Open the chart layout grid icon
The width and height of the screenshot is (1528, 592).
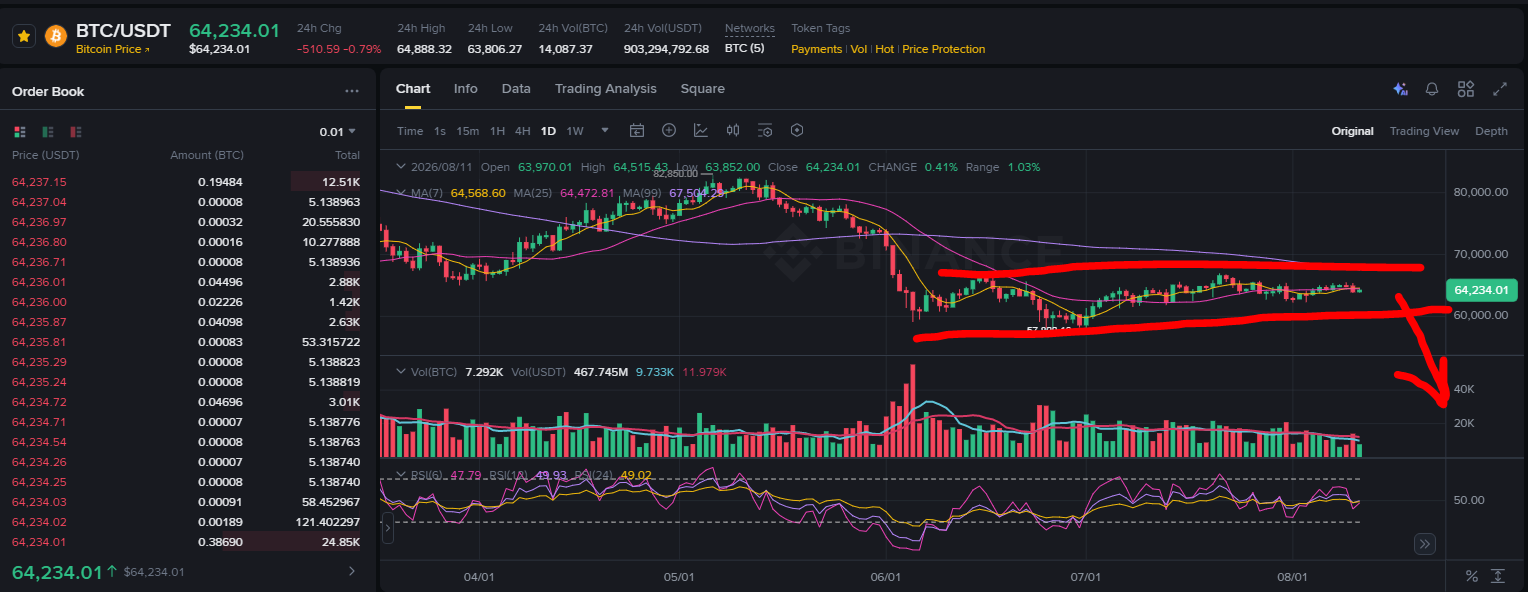(1466, 89)
